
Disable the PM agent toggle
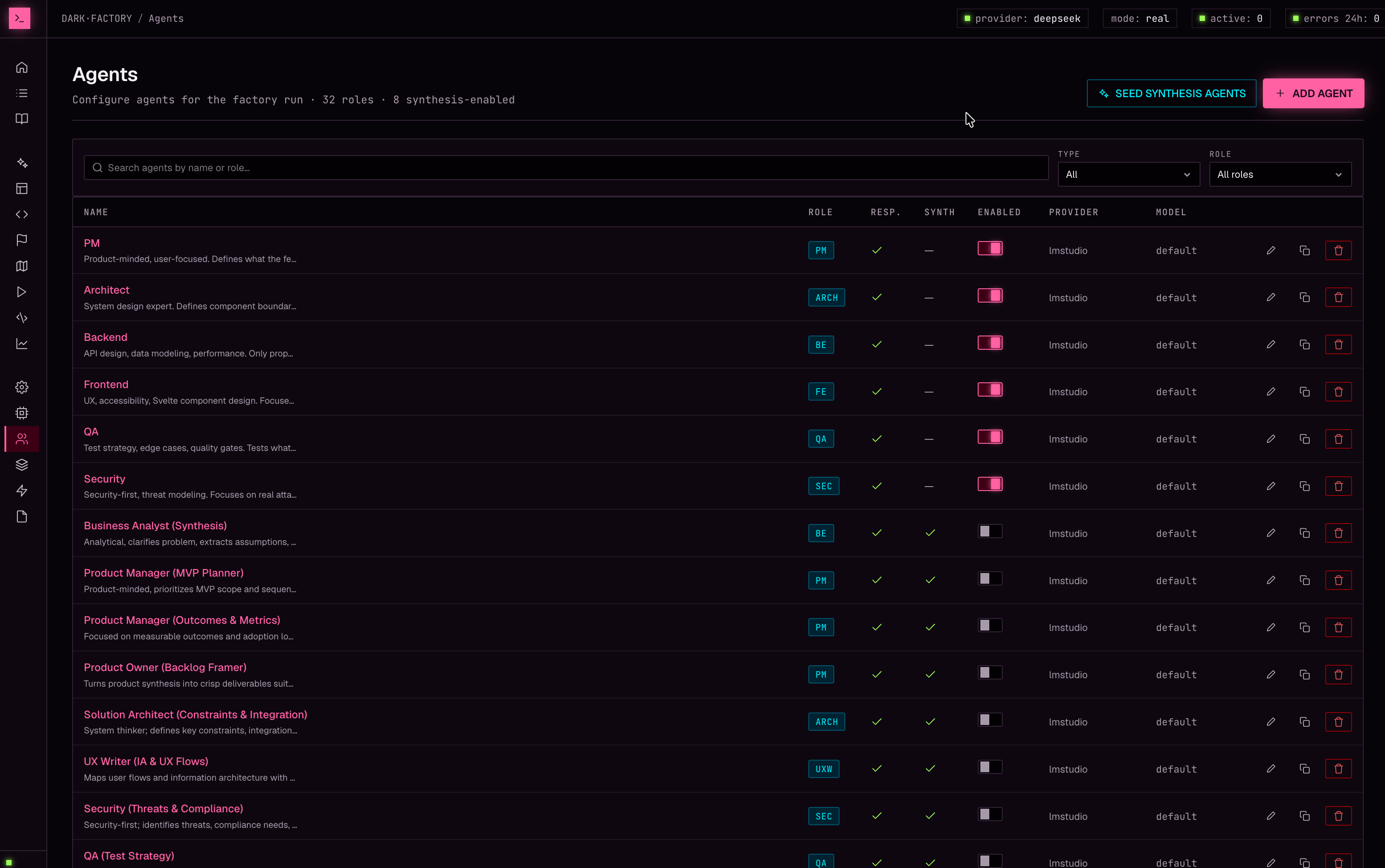(990, 248)
